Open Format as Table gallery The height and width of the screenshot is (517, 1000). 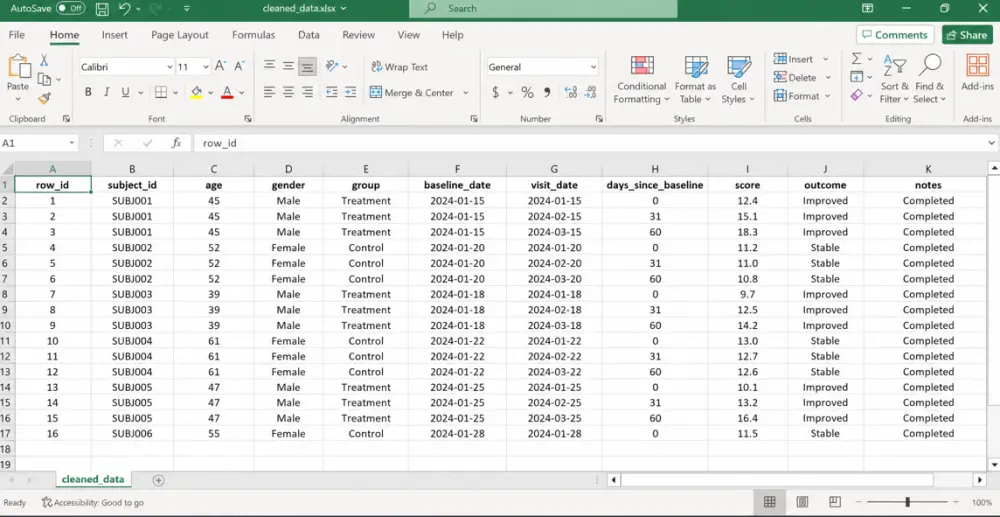click(x=695, y=80)
